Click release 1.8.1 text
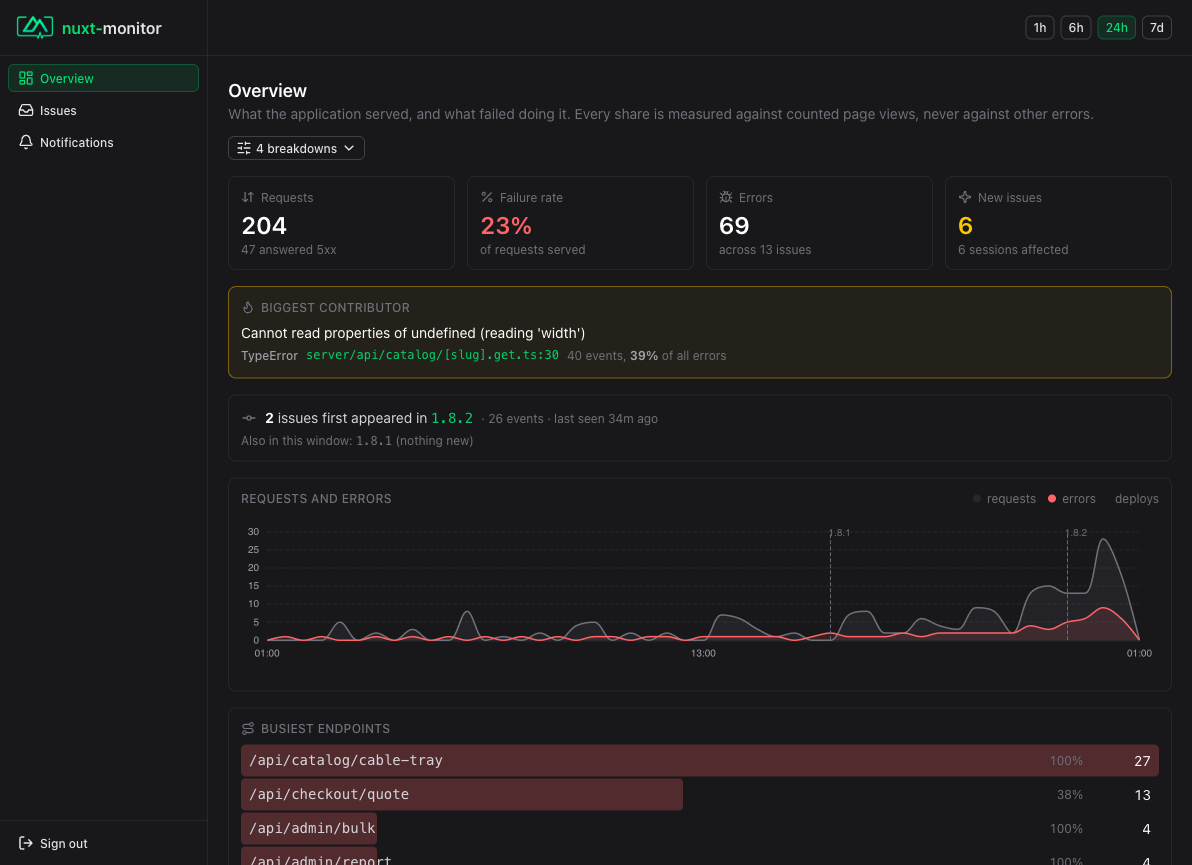1192x865 pixels. pyautogui.click(x=374, y=441)
